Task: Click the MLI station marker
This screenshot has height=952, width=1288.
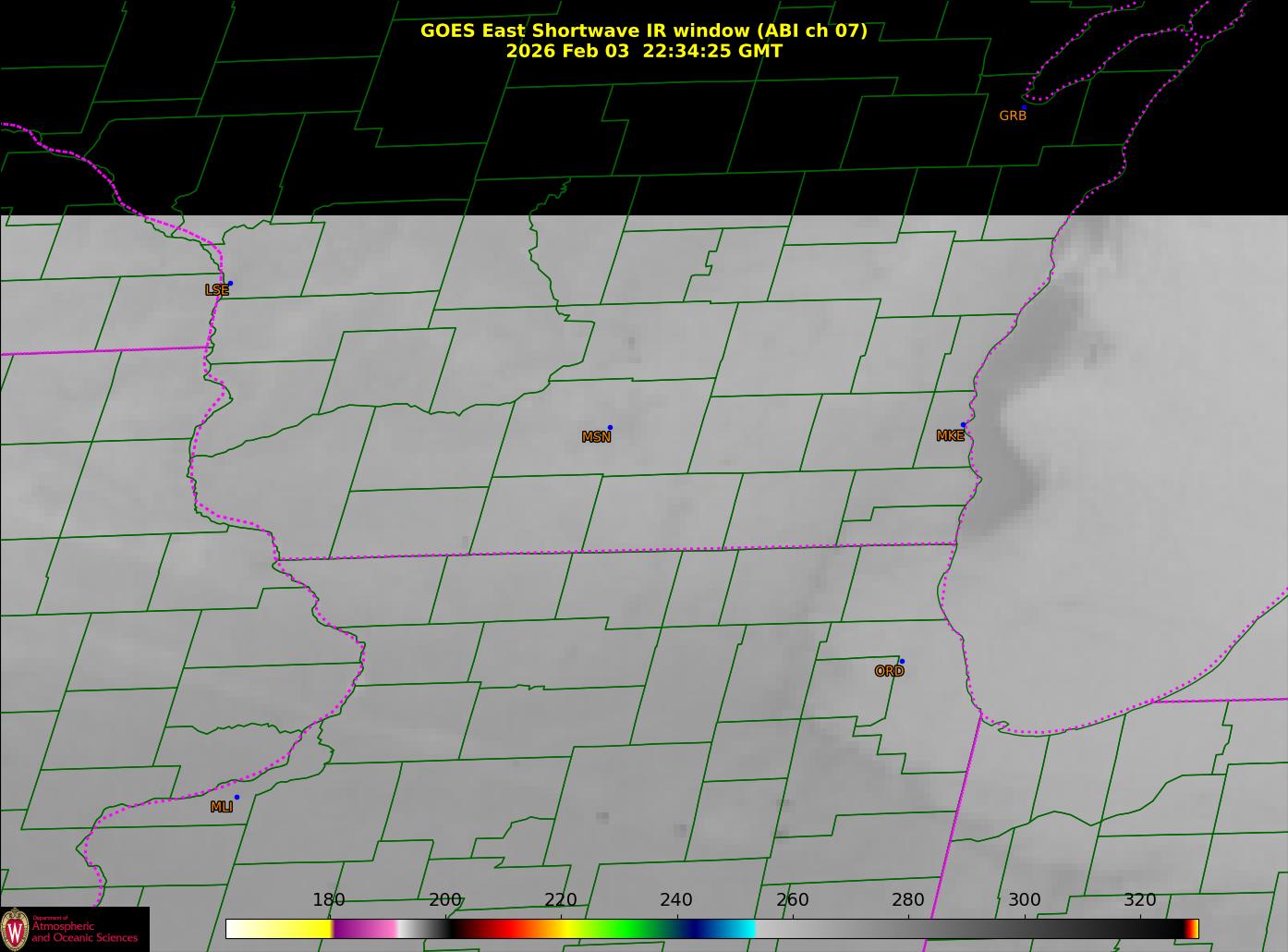Action: (237, 798)
